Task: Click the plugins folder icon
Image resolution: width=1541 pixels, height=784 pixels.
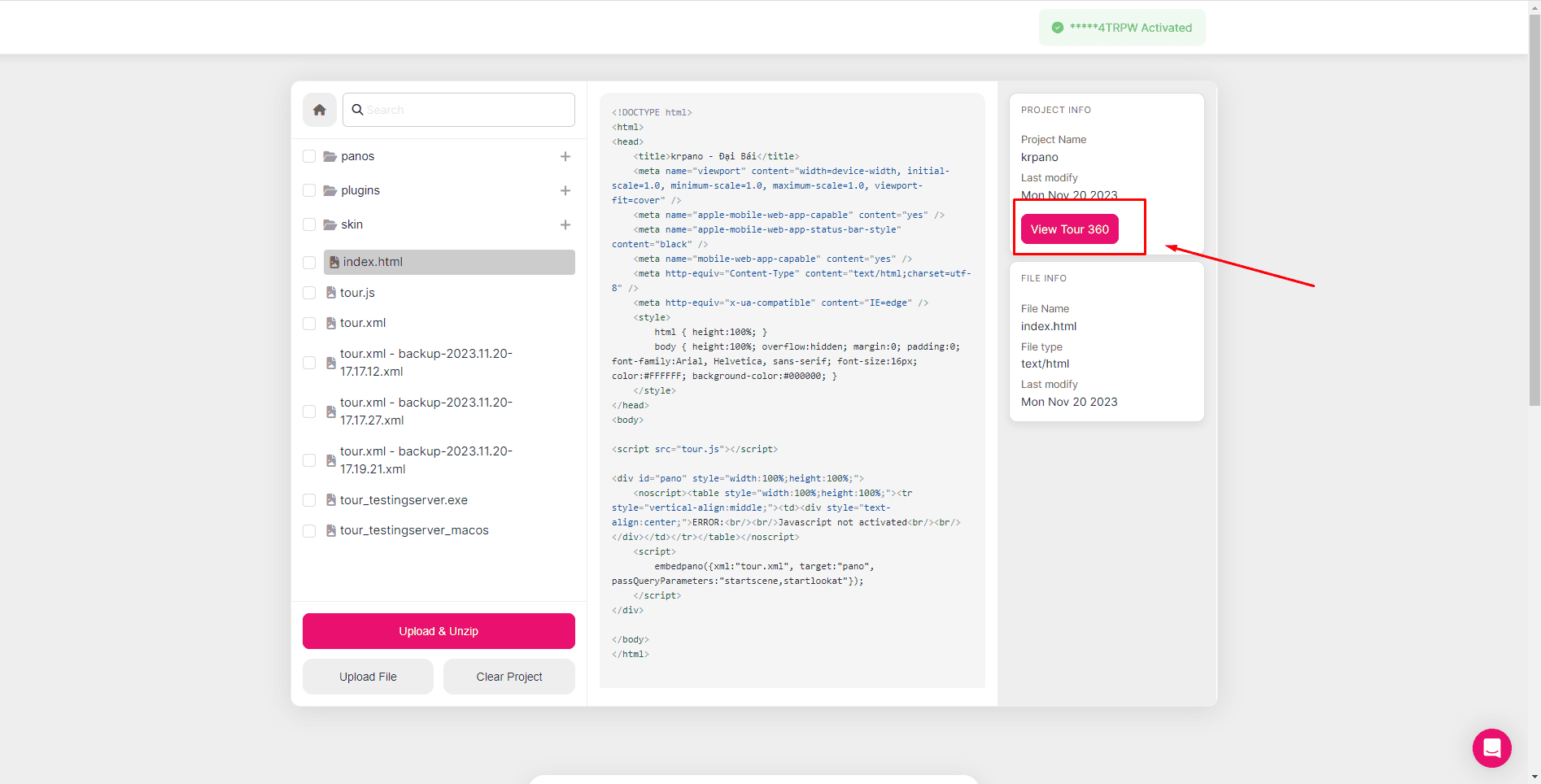Action: coord(330,190)
